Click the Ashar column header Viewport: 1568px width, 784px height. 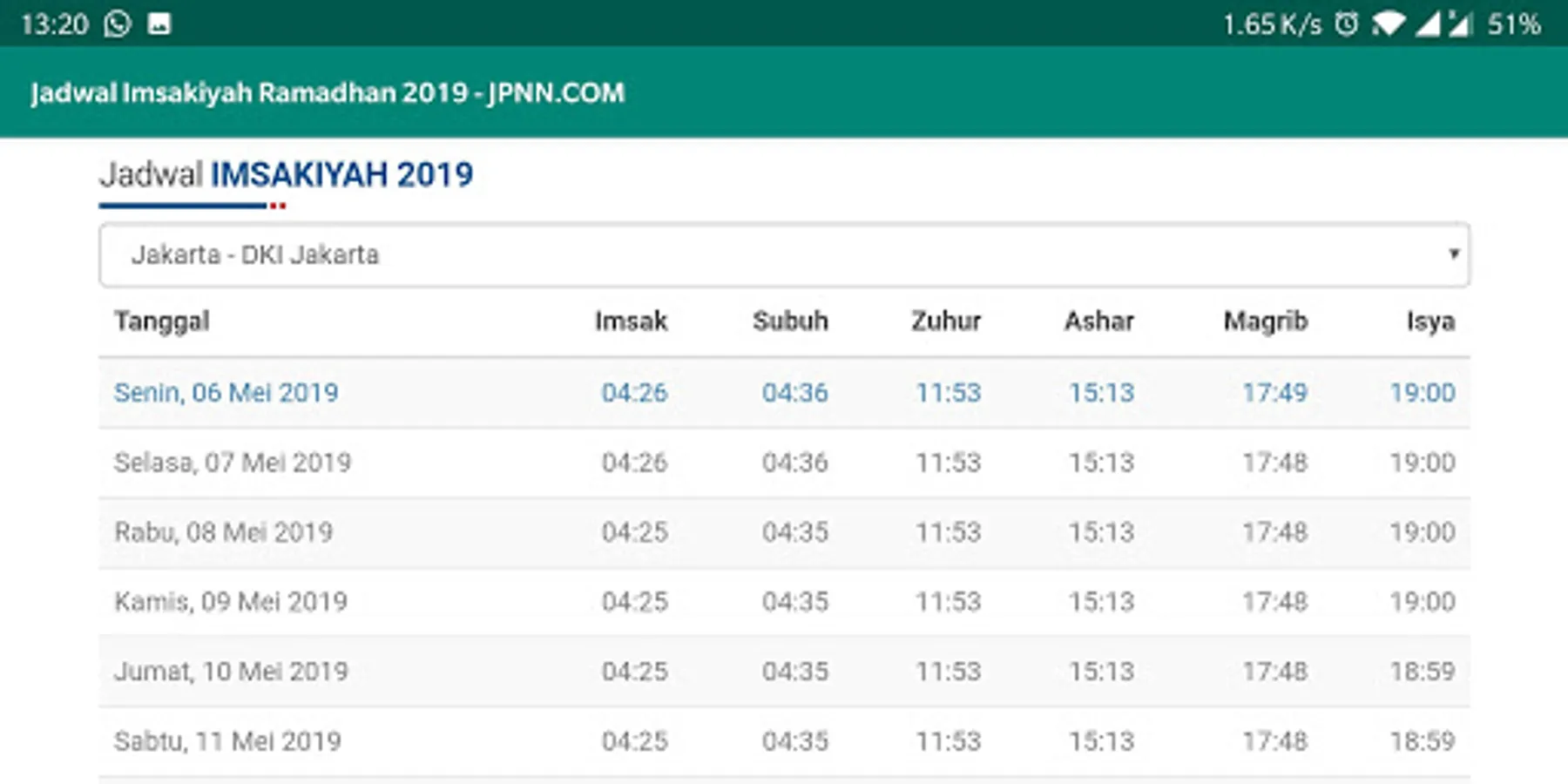coord(1099,321)
